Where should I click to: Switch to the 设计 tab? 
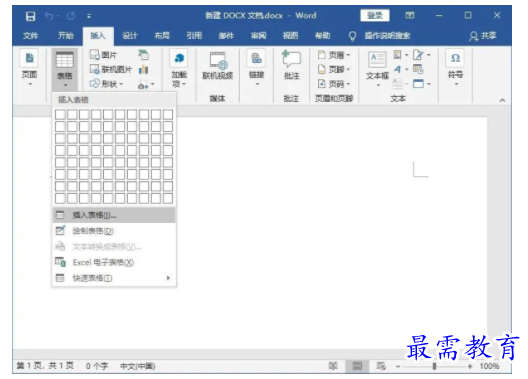click(x=130, y=36)
